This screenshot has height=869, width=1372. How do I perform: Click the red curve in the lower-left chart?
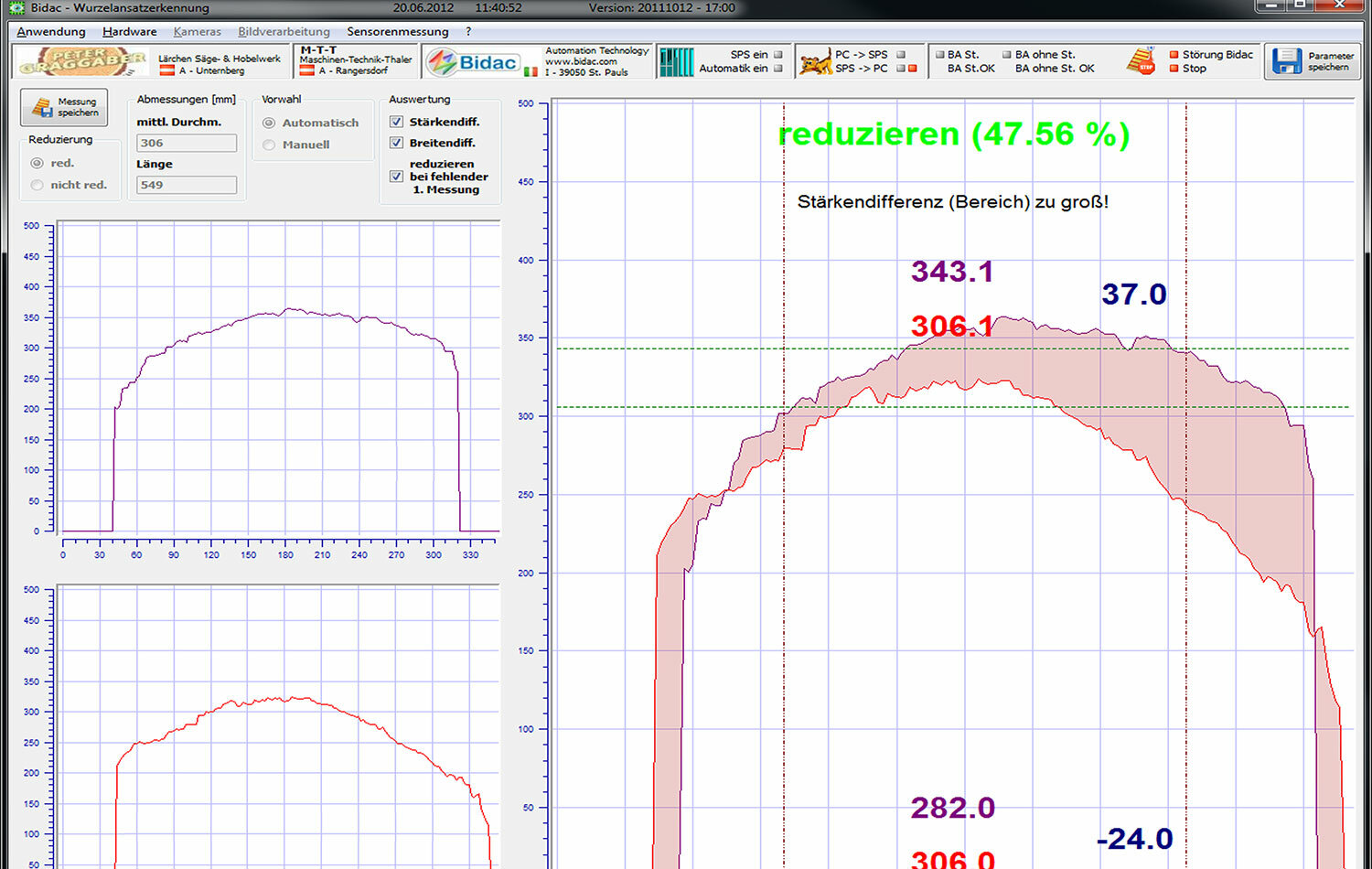293,699
